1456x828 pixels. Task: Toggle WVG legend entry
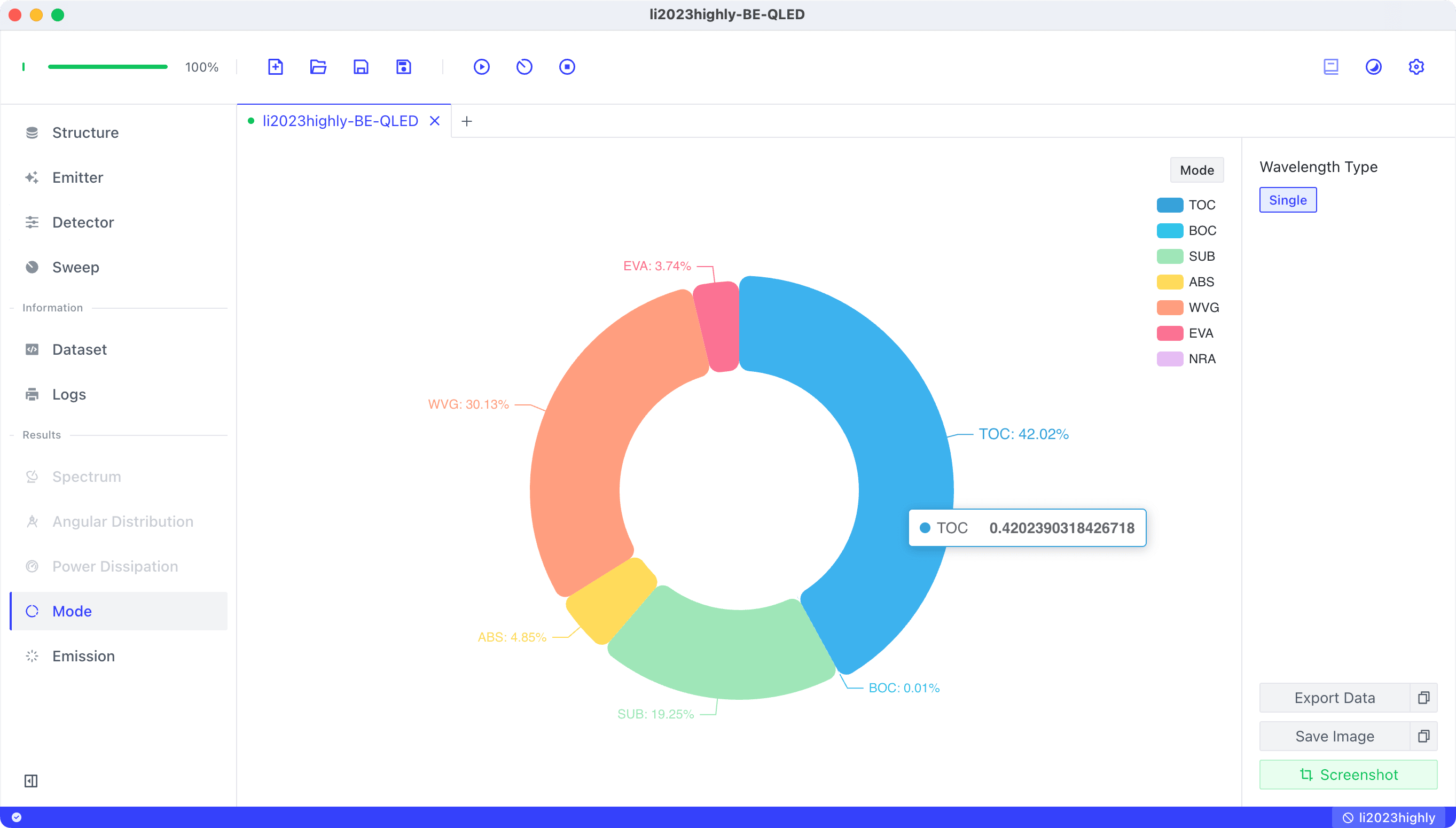[1188, 307]
